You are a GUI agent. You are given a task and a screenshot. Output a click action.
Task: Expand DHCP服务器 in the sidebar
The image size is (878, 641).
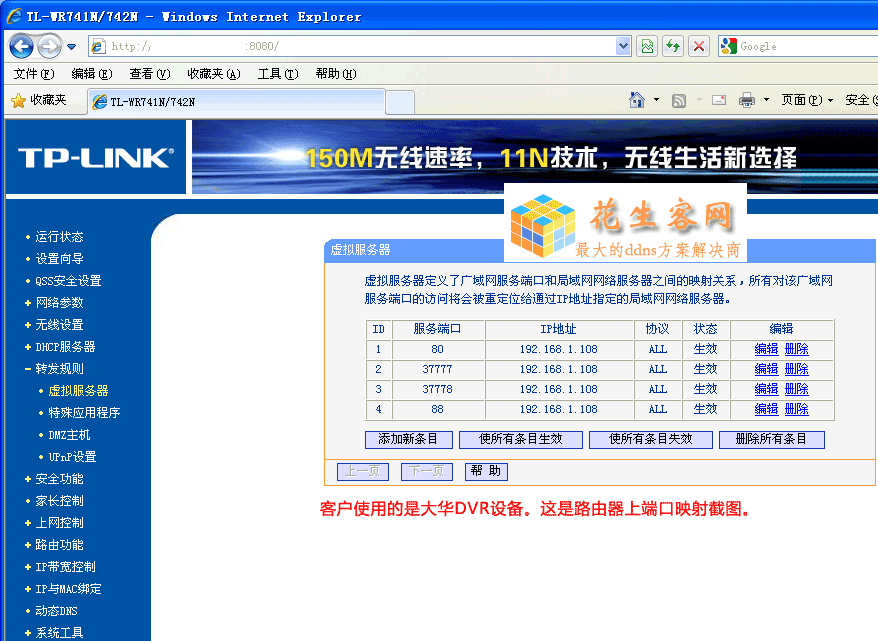point(65,347)
